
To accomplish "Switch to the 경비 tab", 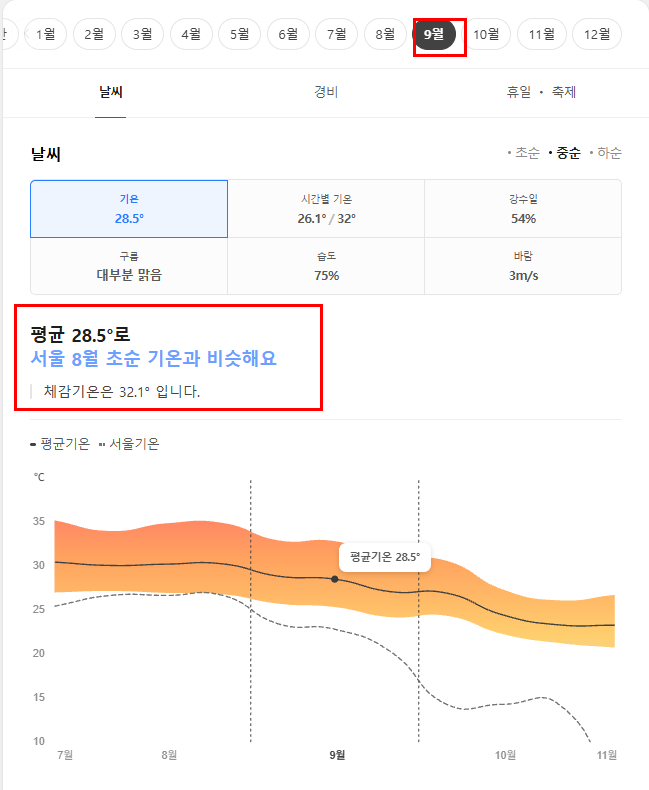I will [326, 93].
